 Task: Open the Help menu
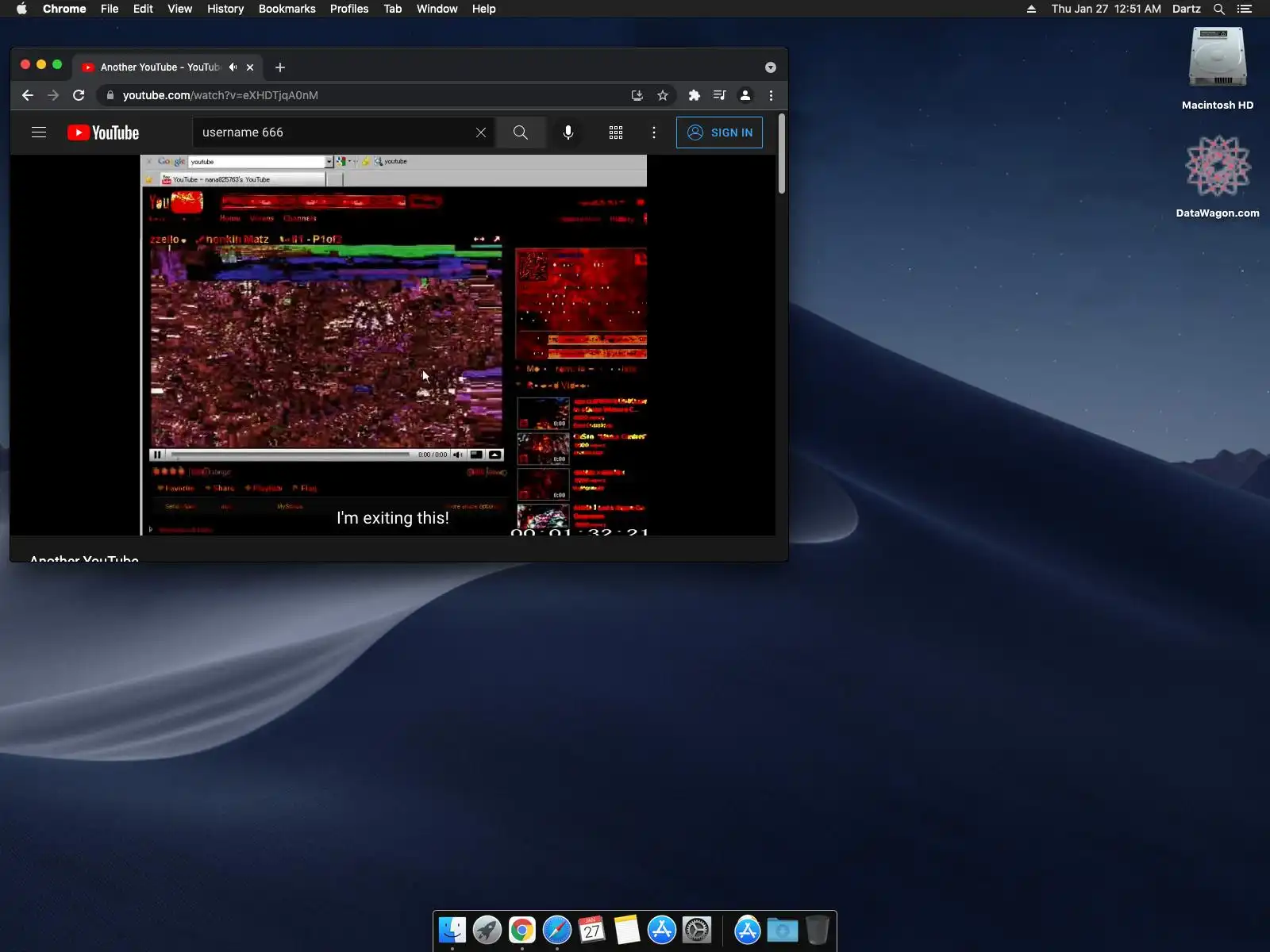pos(483,9)
